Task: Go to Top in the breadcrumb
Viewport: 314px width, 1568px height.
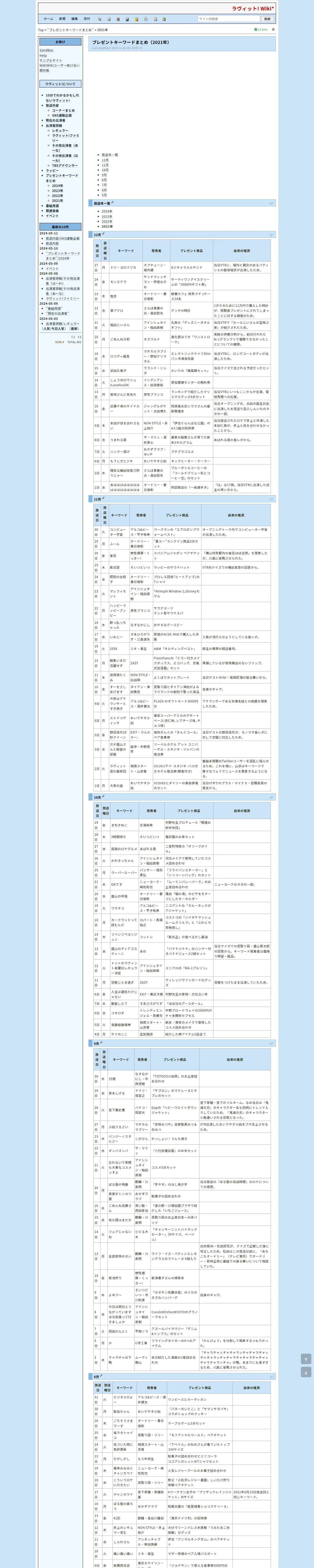Action: click(x=41, y=30)
